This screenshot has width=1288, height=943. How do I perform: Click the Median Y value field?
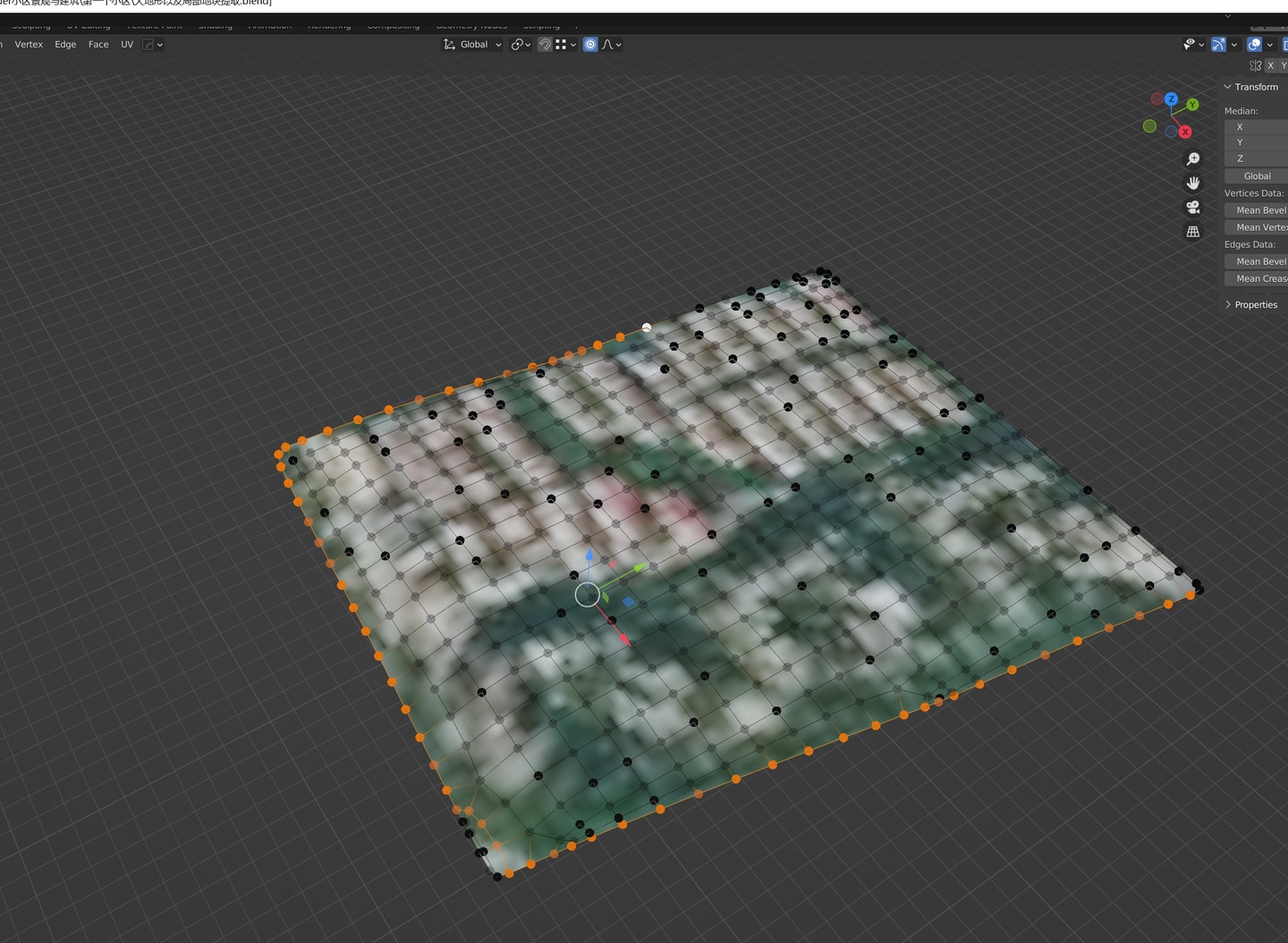tap(1256, 142)
